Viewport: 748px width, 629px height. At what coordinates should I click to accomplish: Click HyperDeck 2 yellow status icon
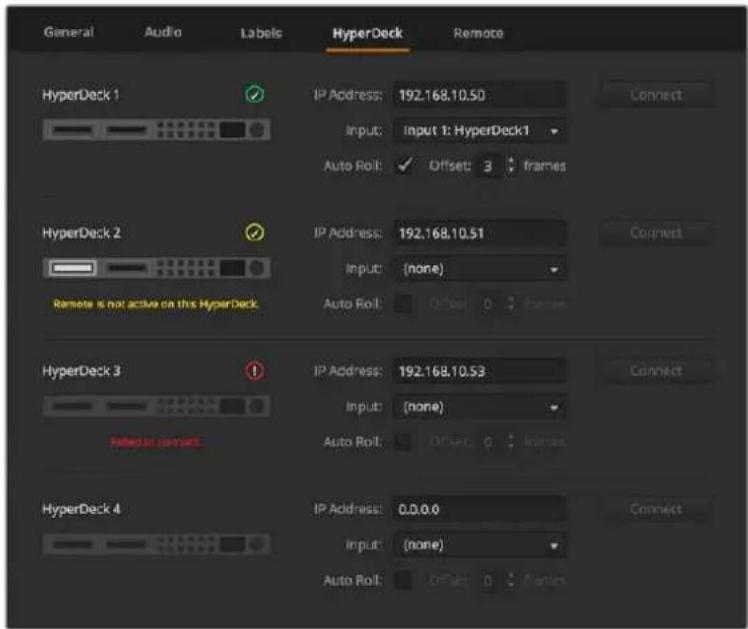click(x=254, y=232)
